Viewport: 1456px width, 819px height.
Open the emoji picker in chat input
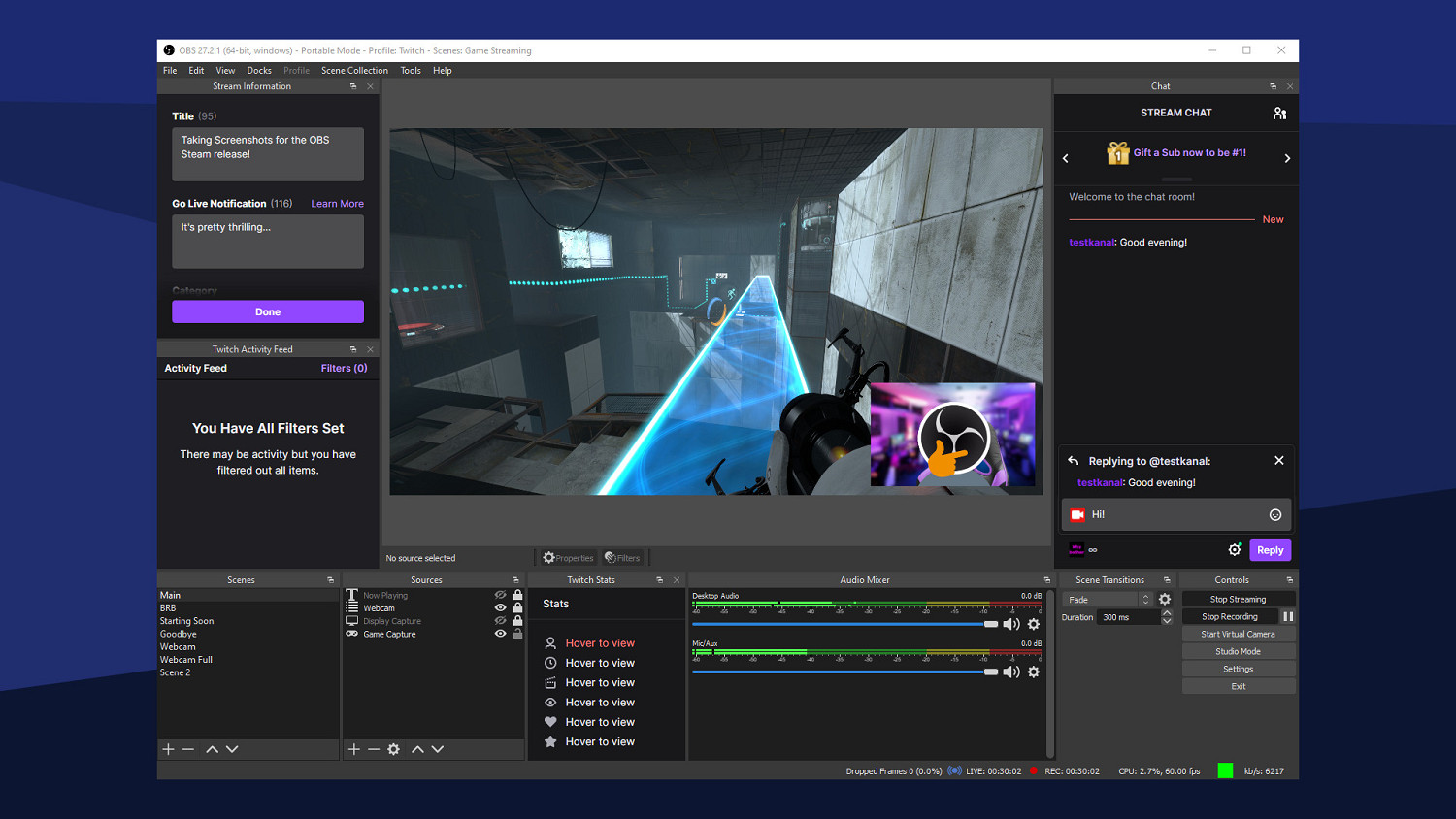point(1275,515)
